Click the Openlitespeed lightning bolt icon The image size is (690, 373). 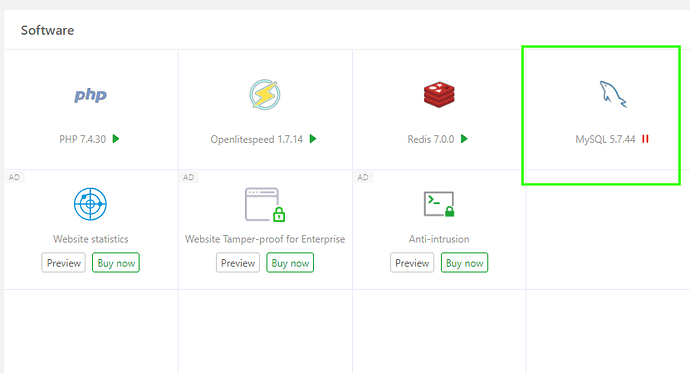point(265,95)
